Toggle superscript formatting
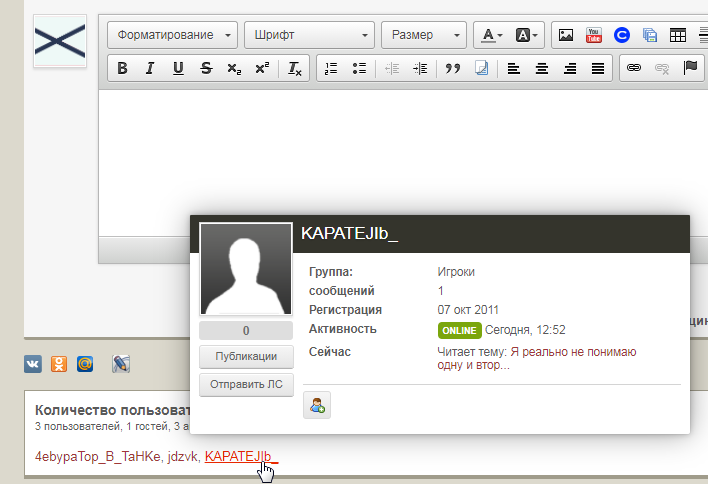Image resolution: width=708 pixels, height=484 pixels. tap(262, 68)
